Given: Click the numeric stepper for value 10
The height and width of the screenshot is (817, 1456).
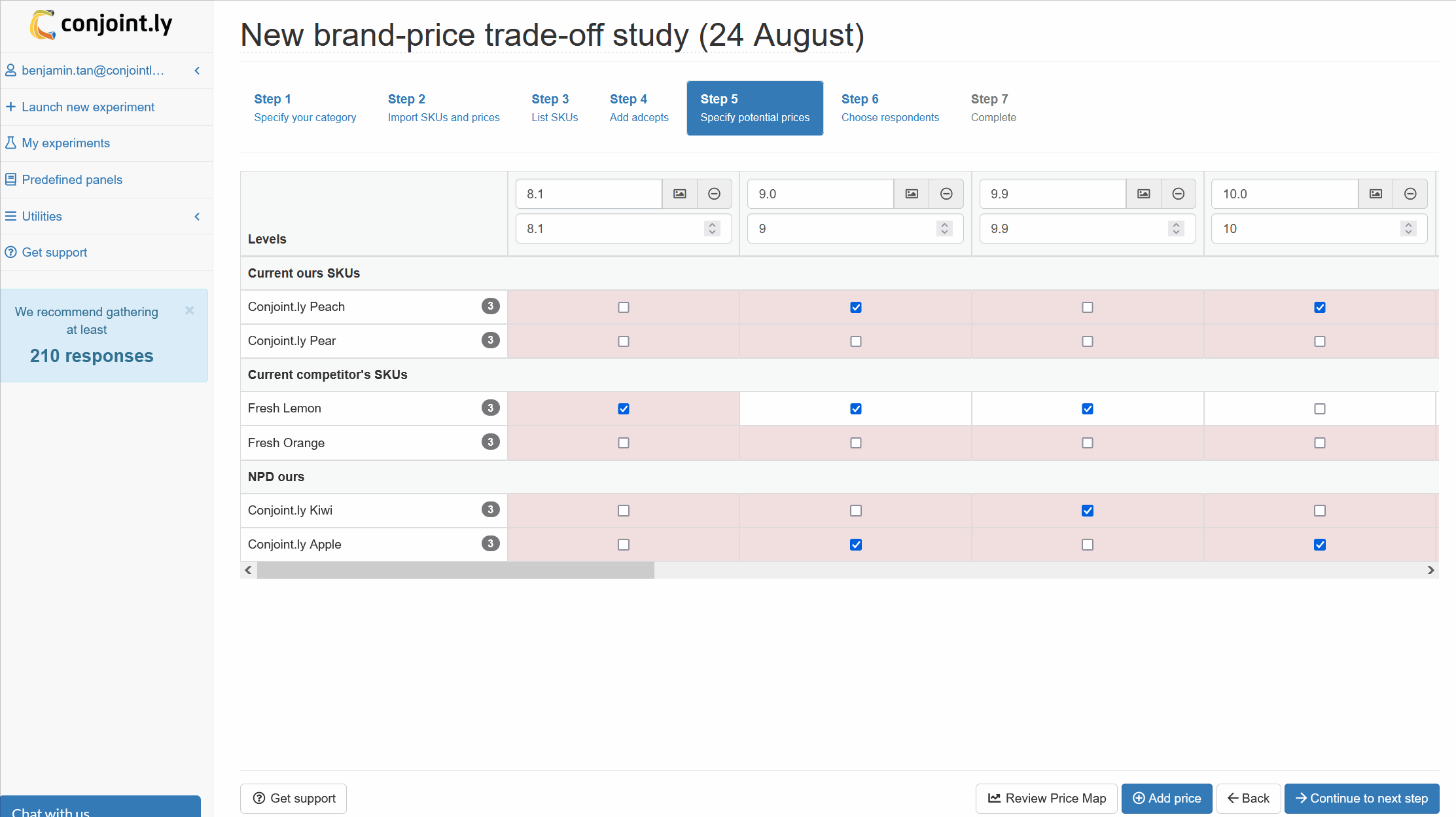Looking at the screenshot, I should (x=1409, y=228).
